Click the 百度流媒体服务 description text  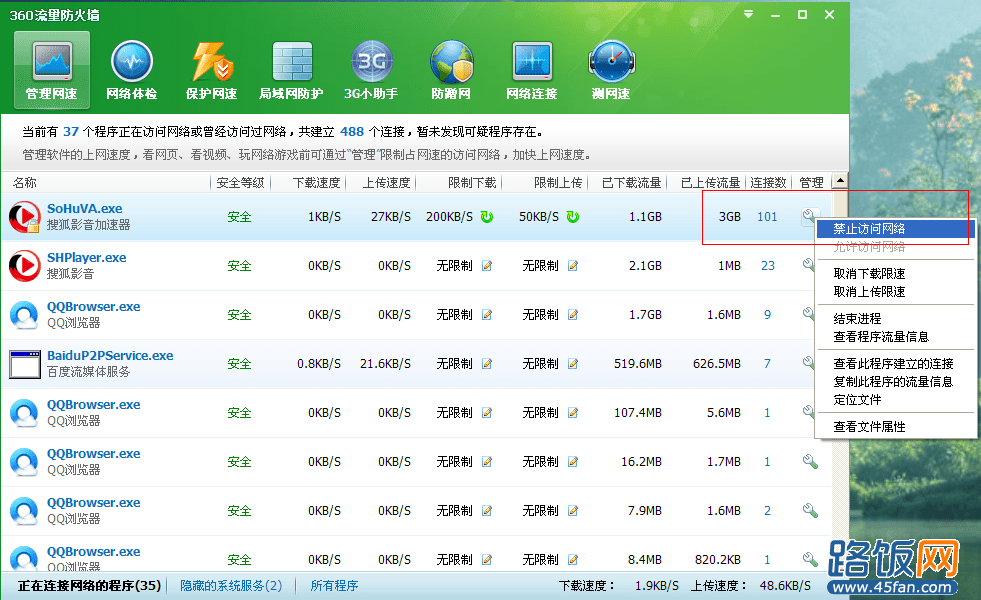(88, 372)
